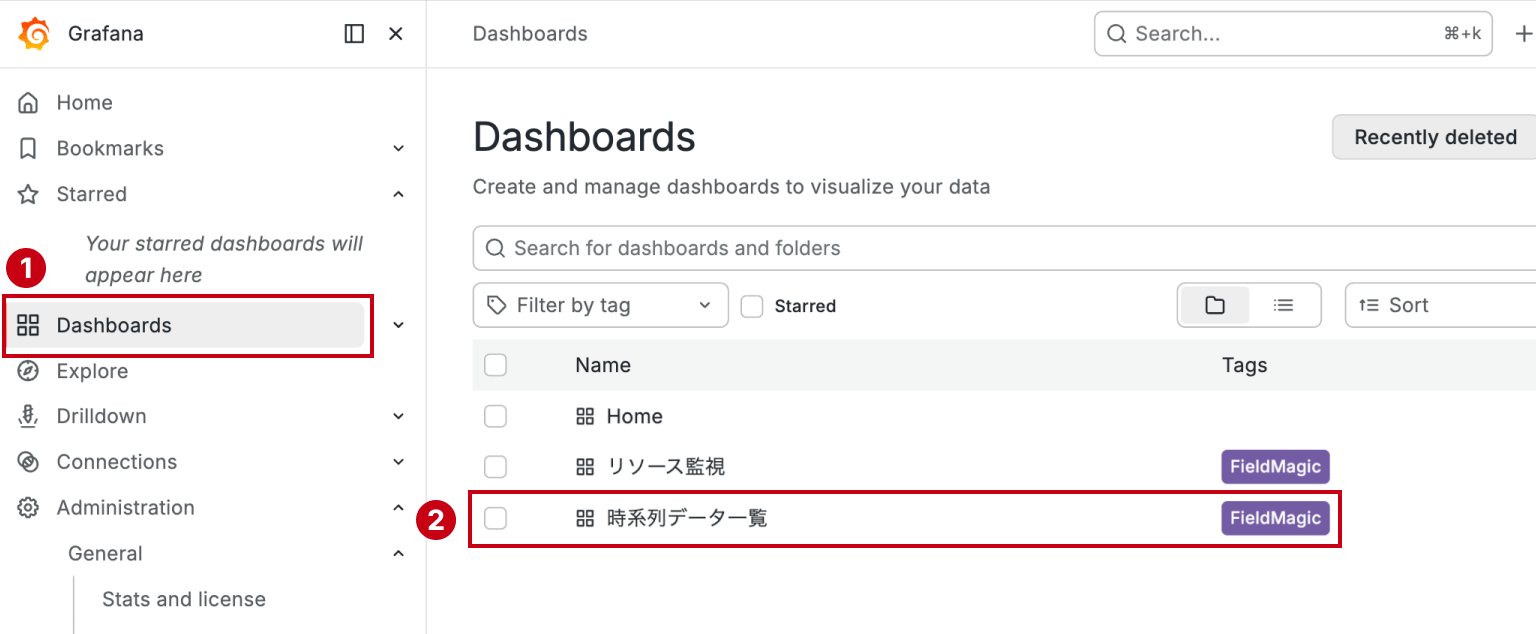Viewport: 1536px width, 634px height.
Task: Open the Sort dropdown
Action: (1440, 305)
